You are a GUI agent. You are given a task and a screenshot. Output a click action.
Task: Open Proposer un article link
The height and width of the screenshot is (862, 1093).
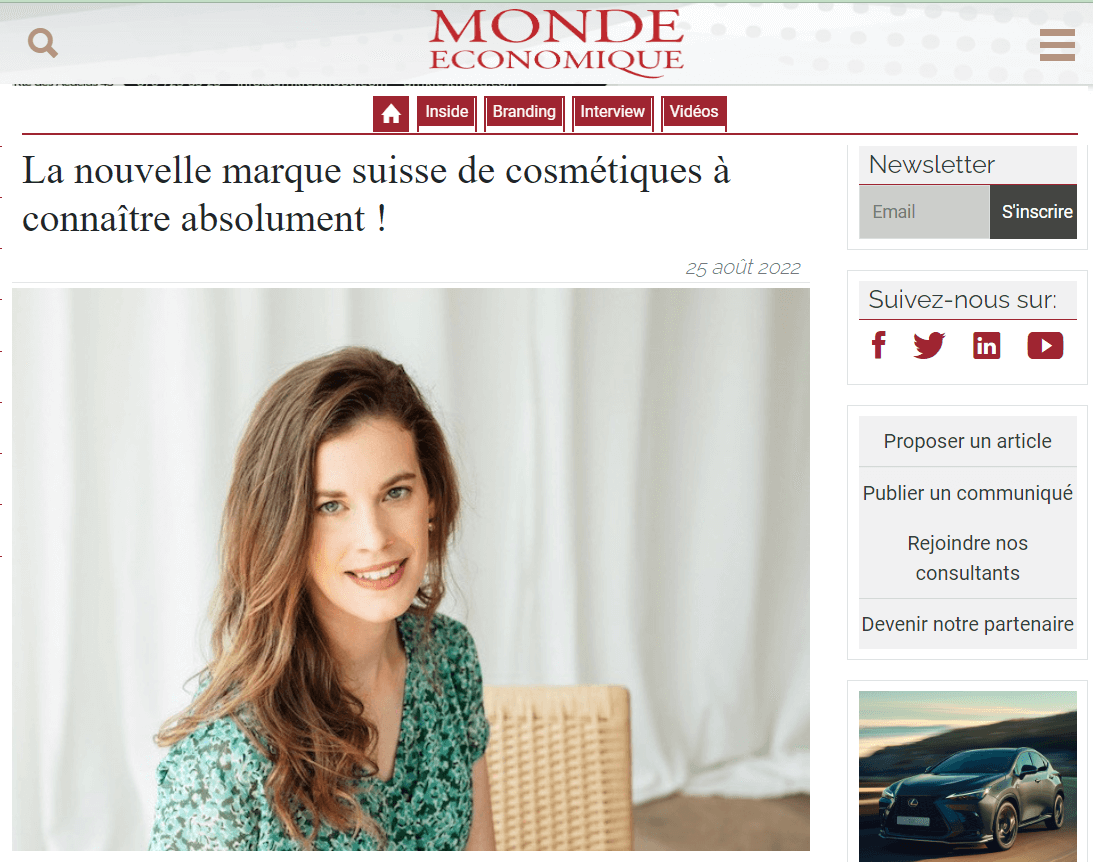(968, 441)
